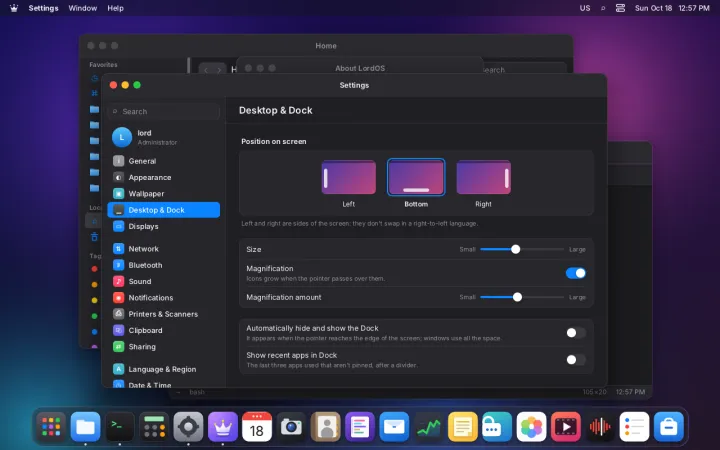
Task: Open Printers & Scanners settings
Action: (x=163, y=314)
